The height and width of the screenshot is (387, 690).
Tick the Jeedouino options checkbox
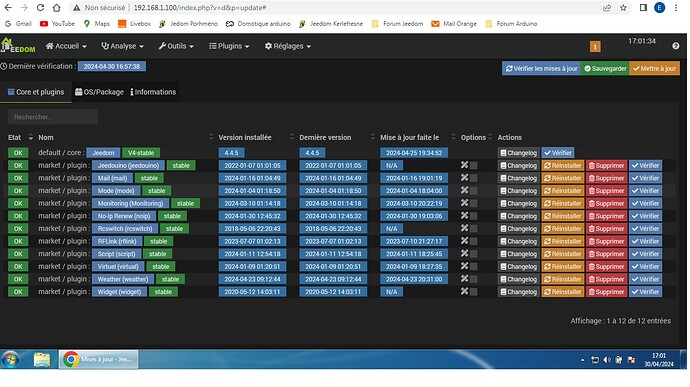[x=473, y=166]
